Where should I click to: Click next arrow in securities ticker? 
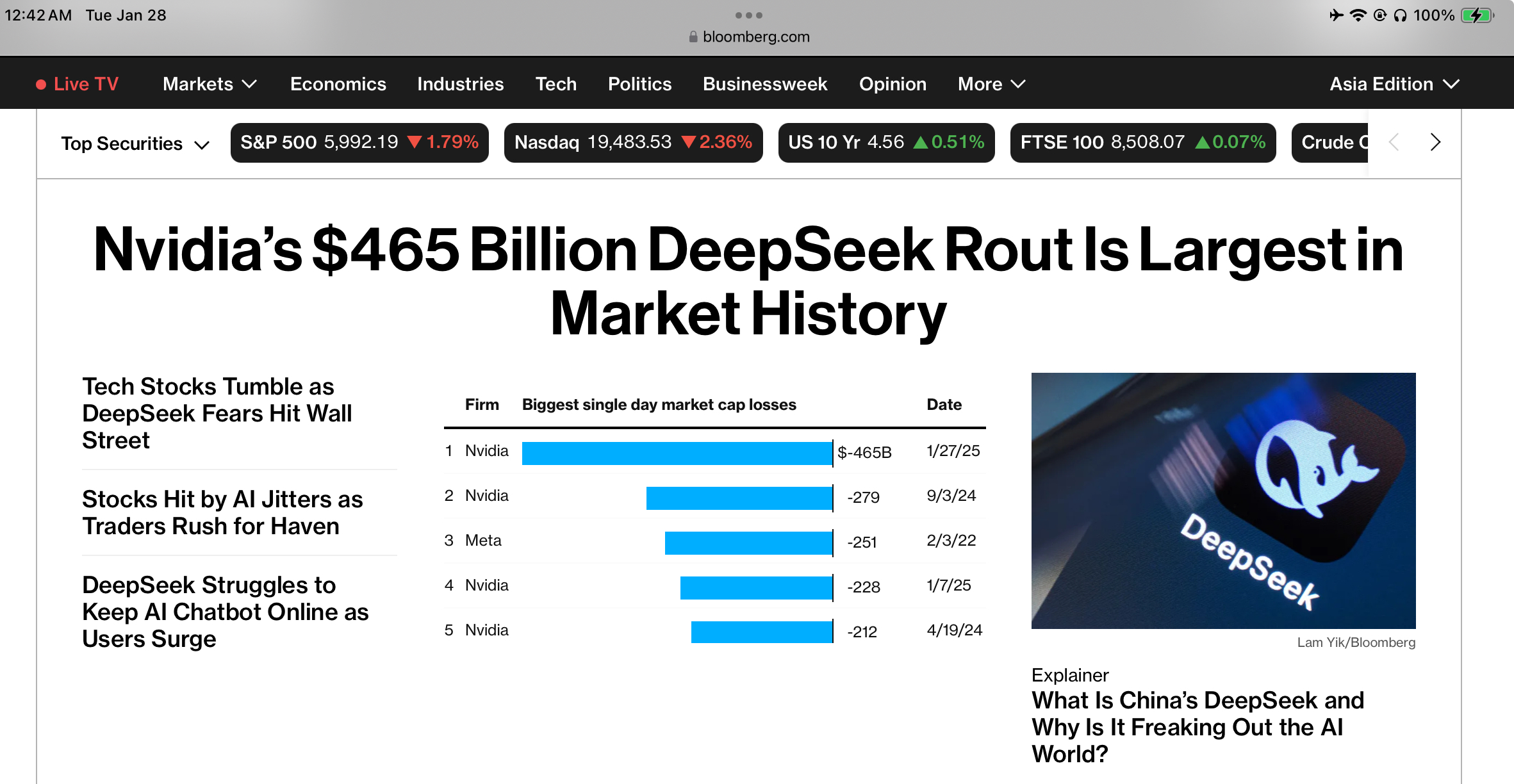coord(1435,142)
